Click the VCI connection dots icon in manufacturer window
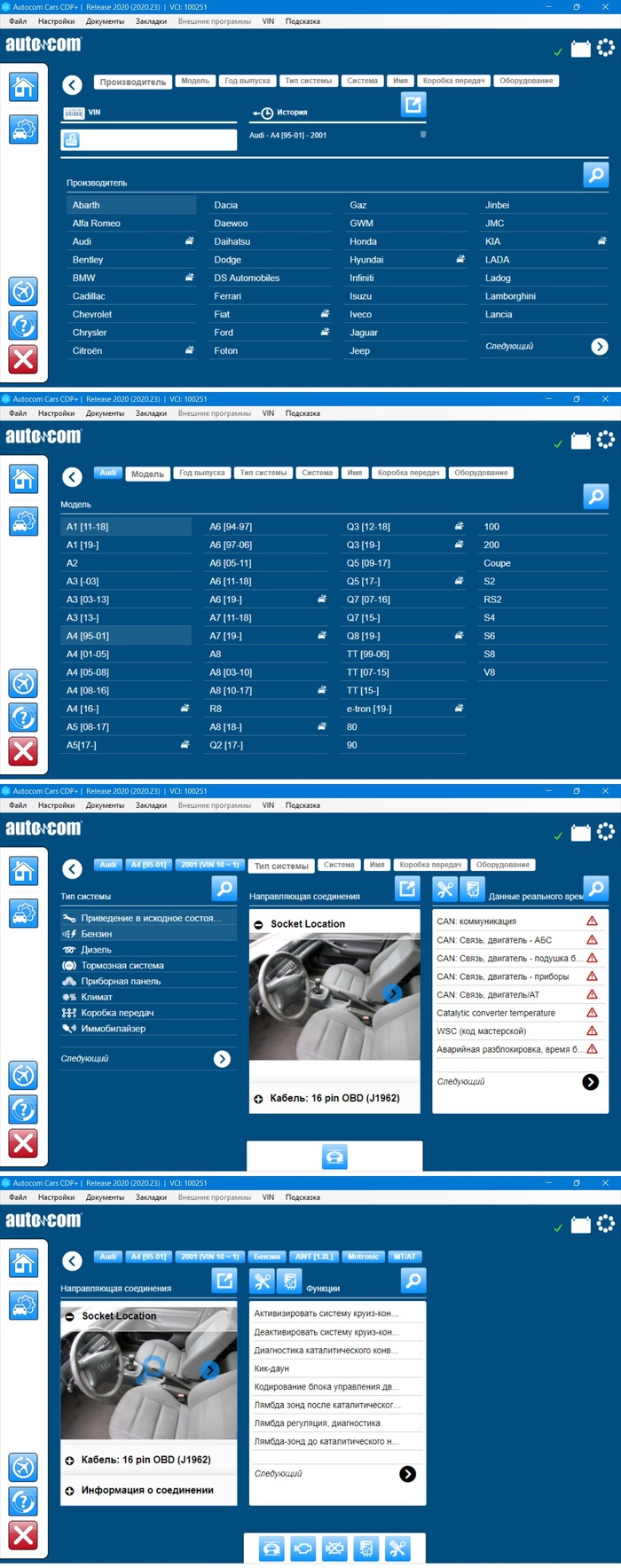Screen dimensions: 621x1568 (606, 47)
